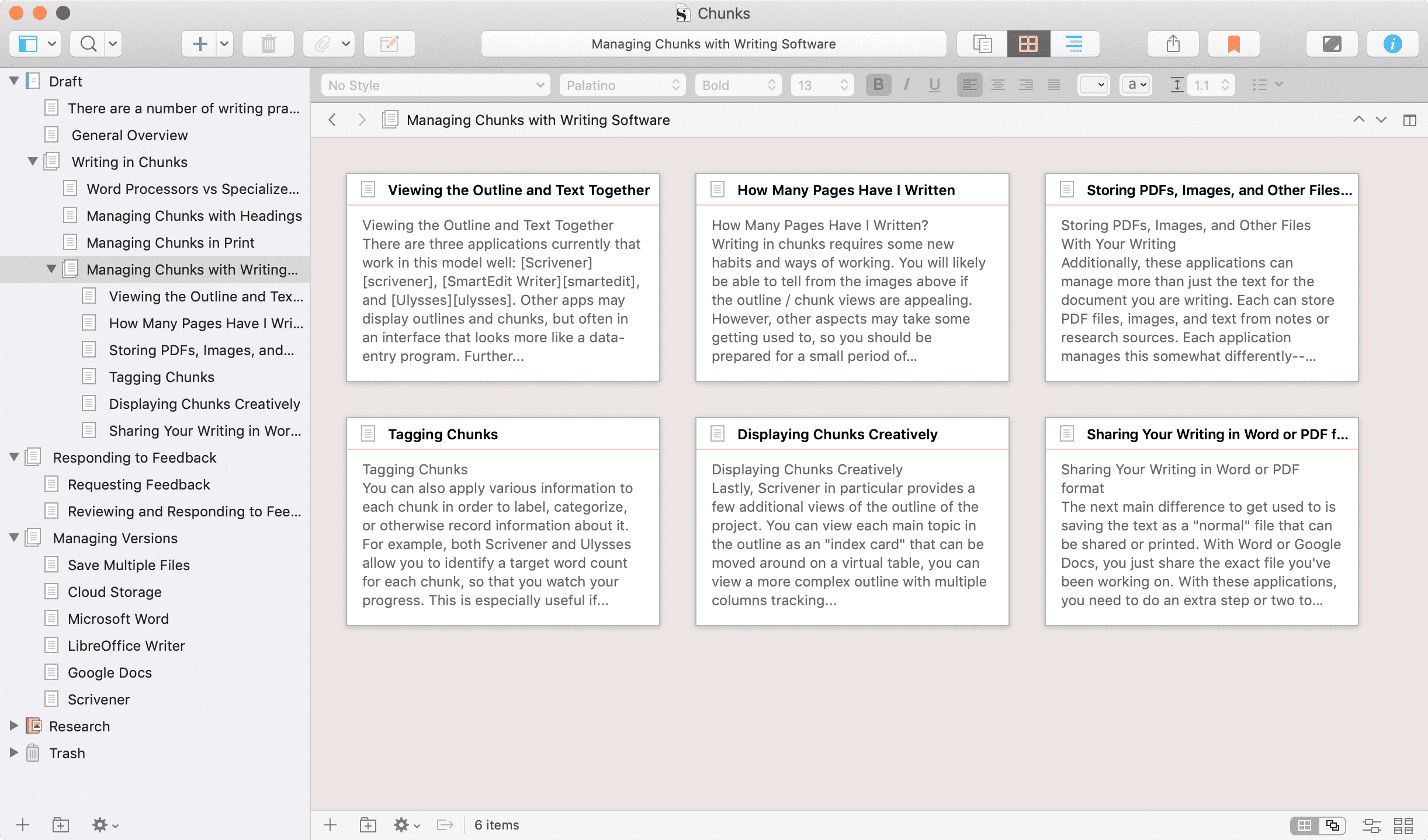Expand the Research folder

[x=14, y=726]
